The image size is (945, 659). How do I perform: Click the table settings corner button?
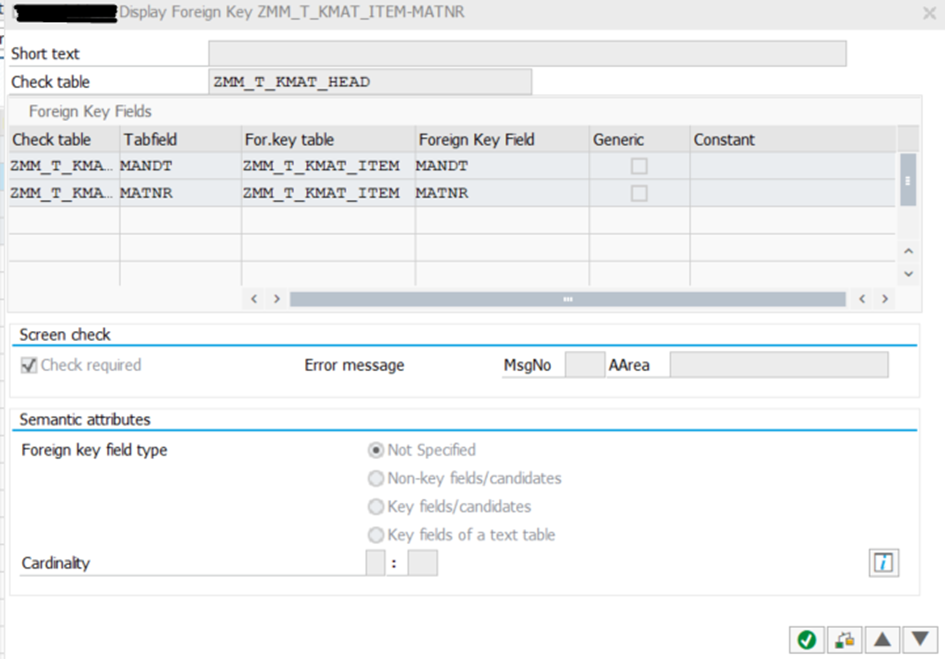(907, 139)
